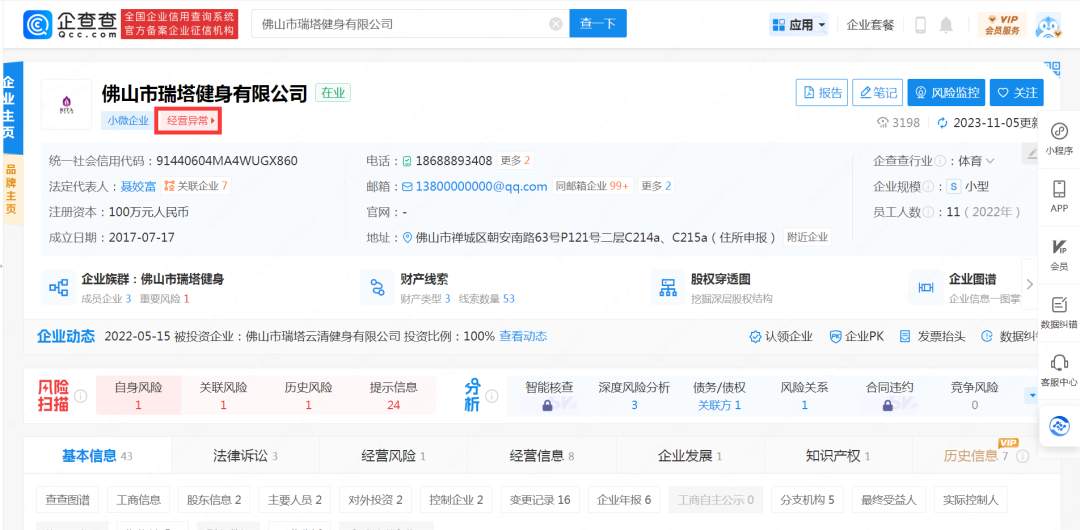Click the notification bell icon
This screenshot has height=530, width=1080.
pyautogui.click(x=946, y=25)
